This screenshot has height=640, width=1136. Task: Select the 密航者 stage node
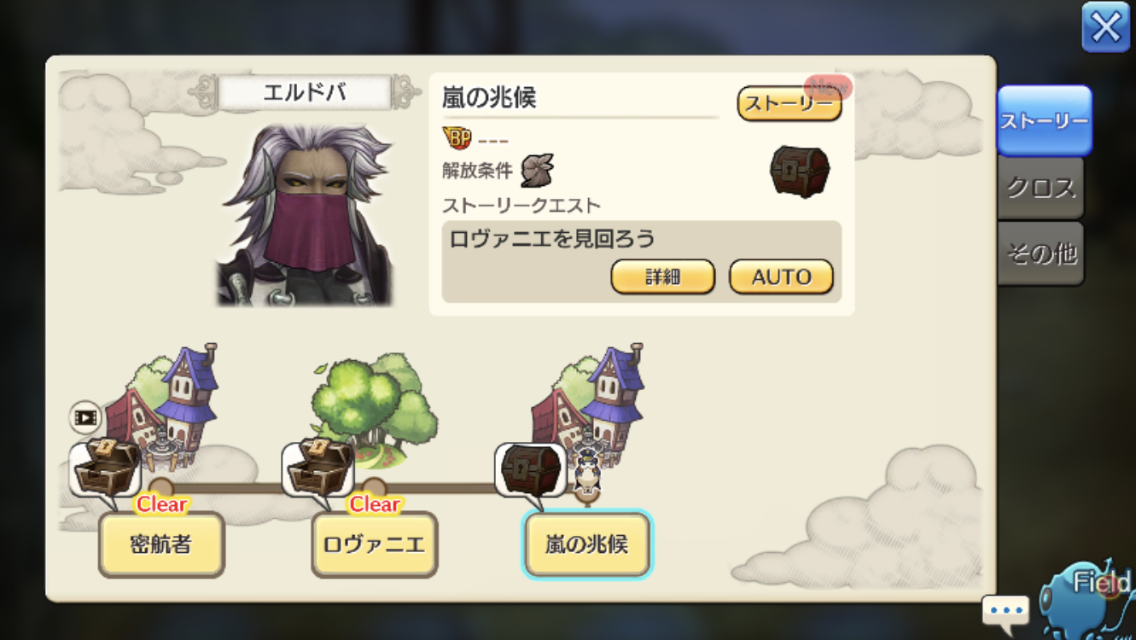162,544
